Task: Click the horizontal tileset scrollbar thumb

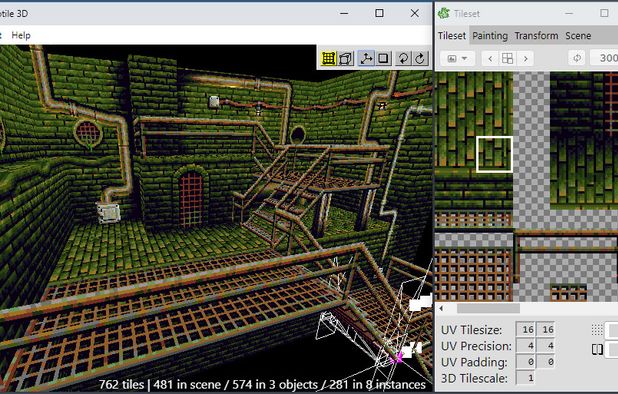Action: (488, 309)
